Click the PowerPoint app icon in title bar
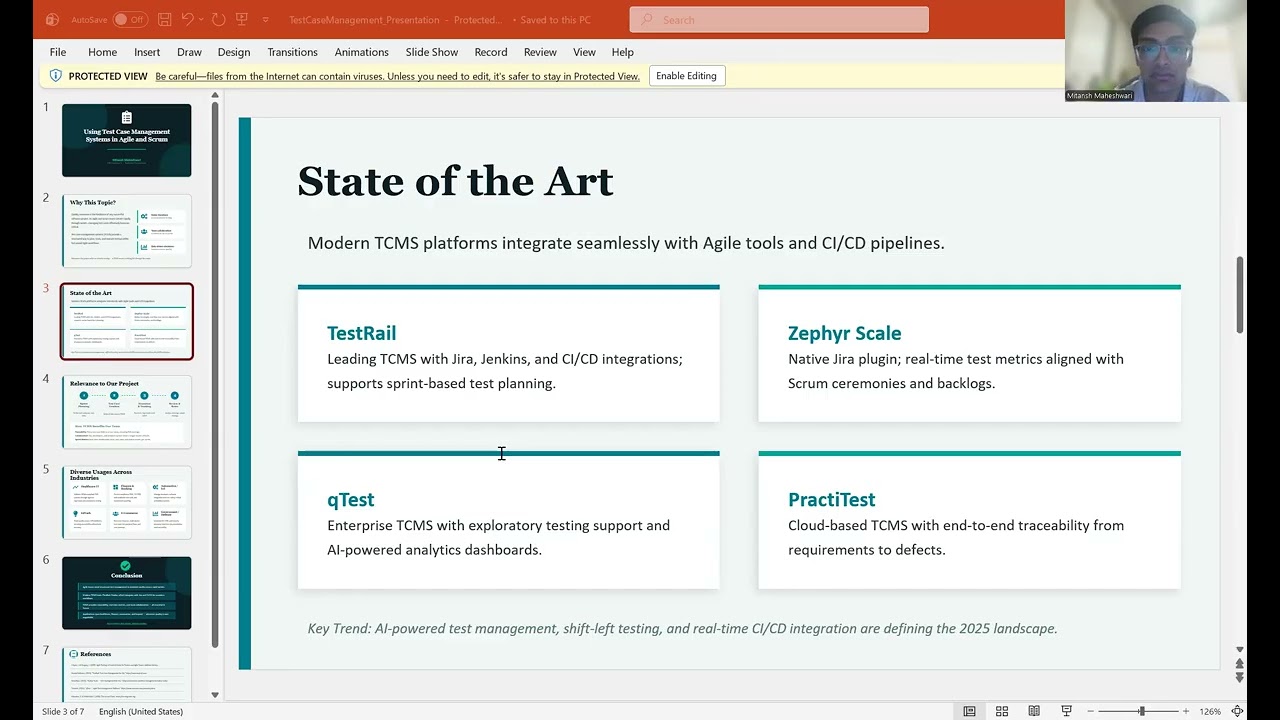Image resolution: width=1280 pixels, height=720 pixels. point(52,19)
